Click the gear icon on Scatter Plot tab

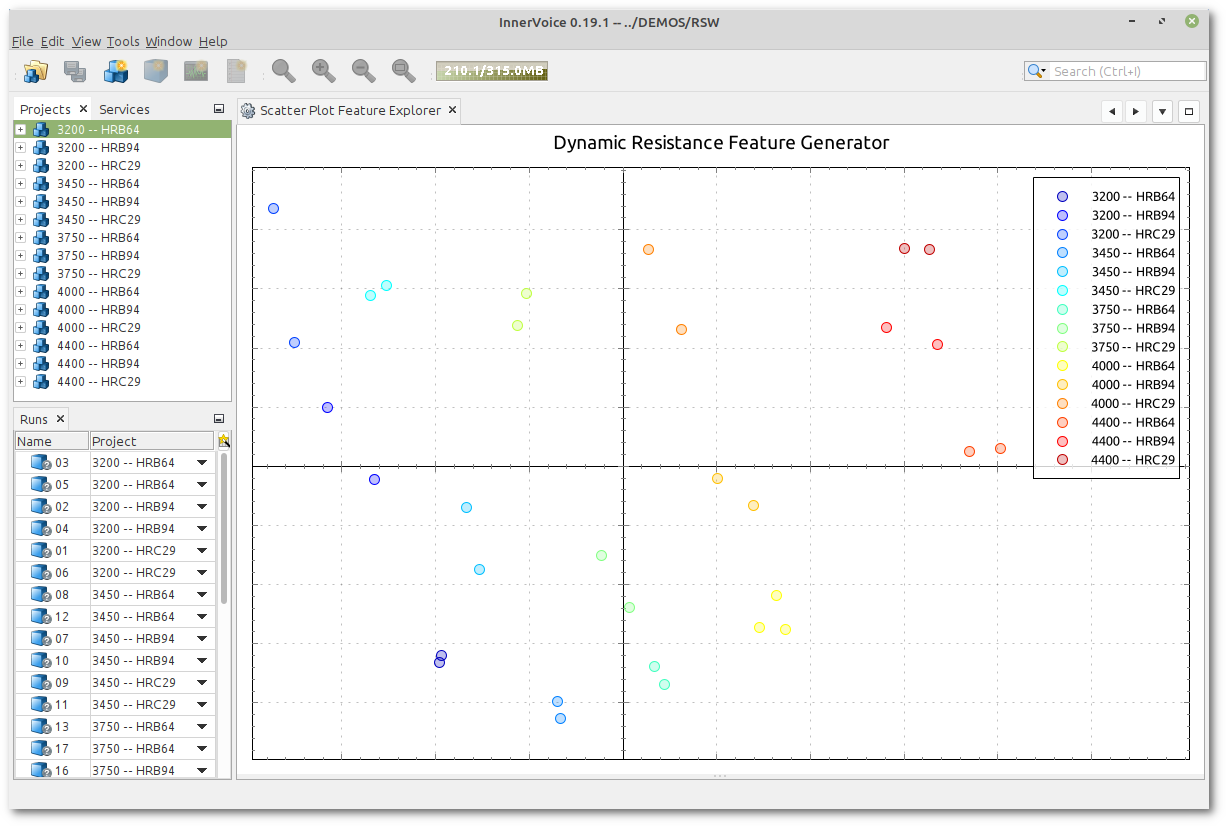coord(249,111)
